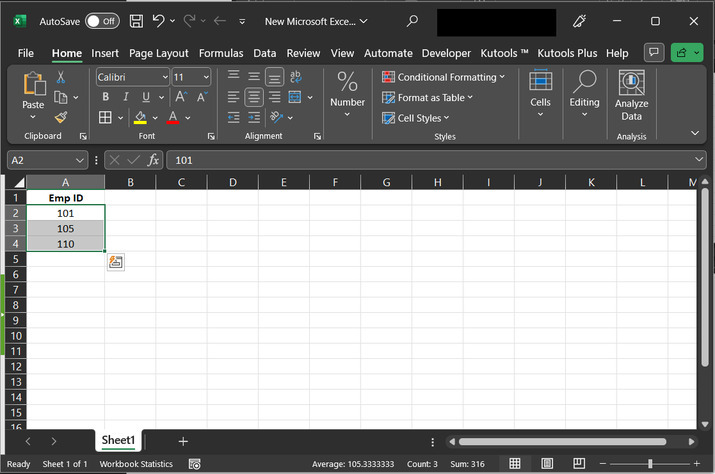Open the File tab
Viewport: 715px width, 474px height.
pyautogui.click(x=26, y=53)
